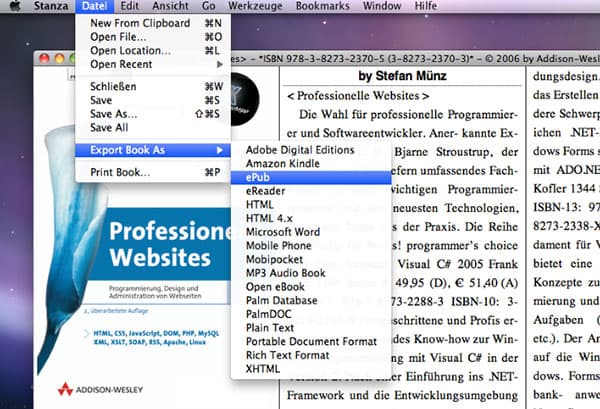Image resolution: width=600 pixels, height=409 pixels.
Task: Export as MP3 Audio Book
Action: point(311,273)
